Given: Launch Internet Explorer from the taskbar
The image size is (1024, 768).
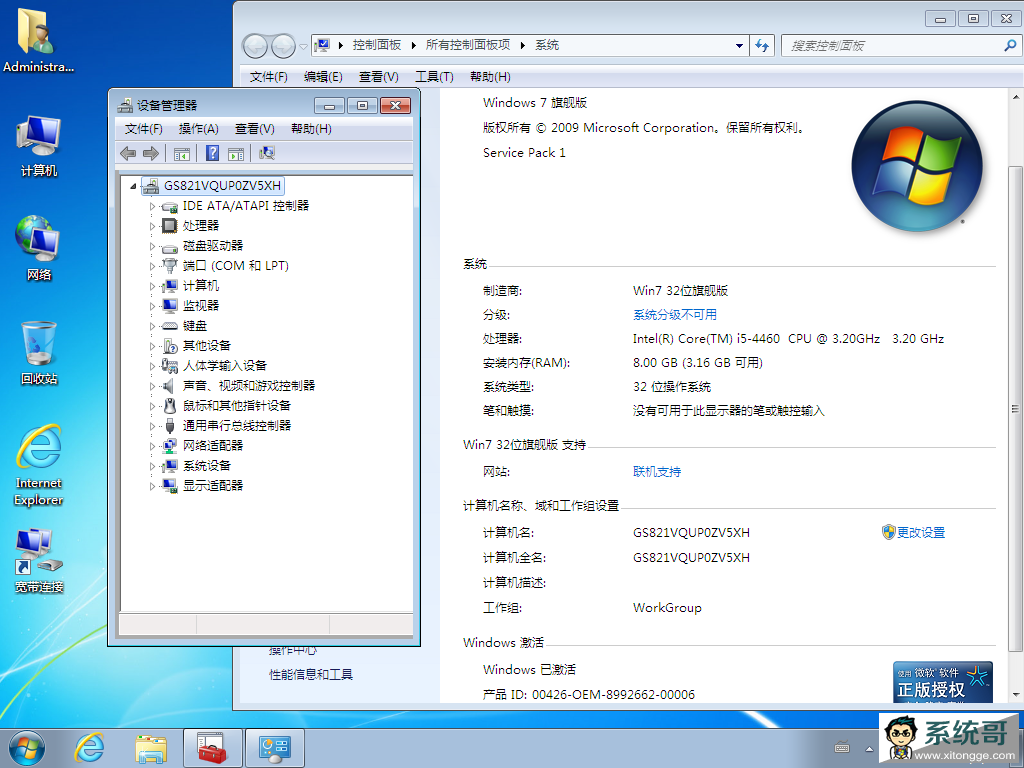Looking at the screenshot, I should pyautogui.click(x=89, y=748).
